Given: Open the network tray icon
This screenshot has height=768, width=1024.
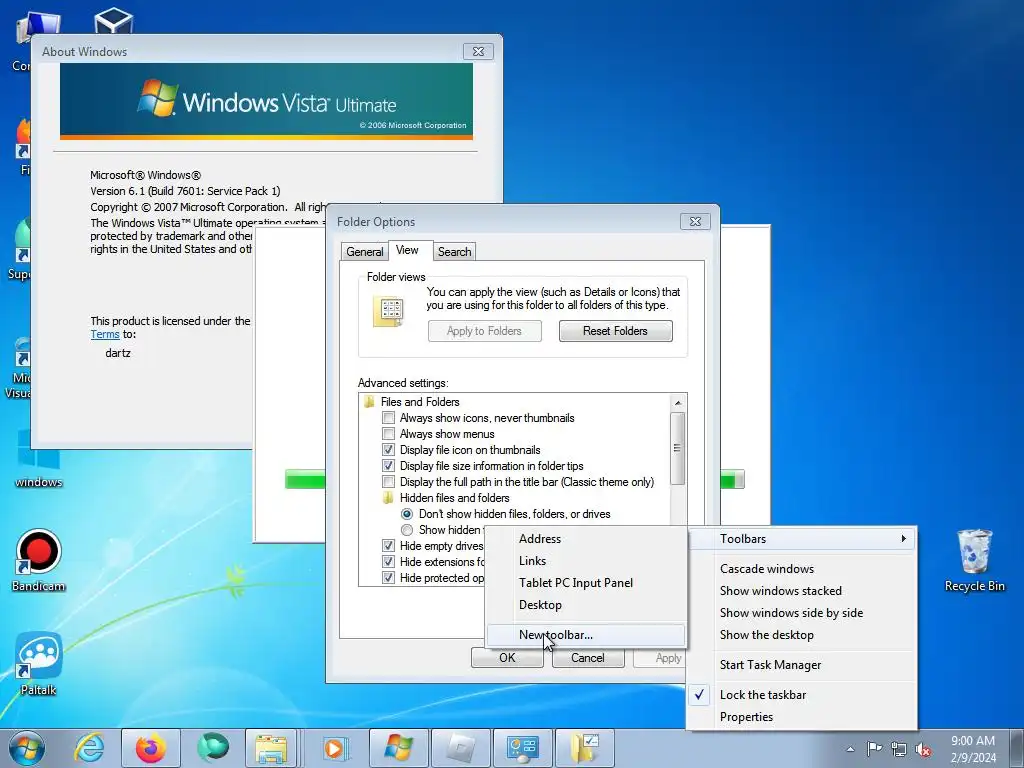Looking at the screenshot, I should pyautogui.click(x=899, y=749).
